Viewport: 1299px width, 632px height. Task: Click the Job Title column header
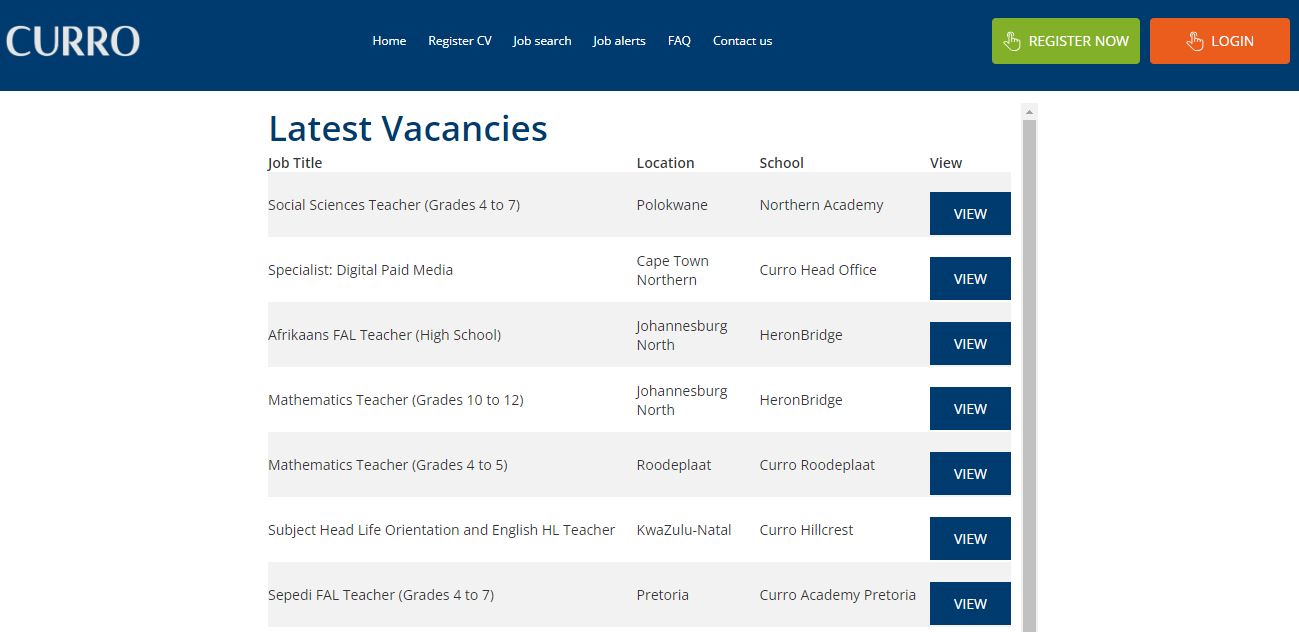coord(294,162)
